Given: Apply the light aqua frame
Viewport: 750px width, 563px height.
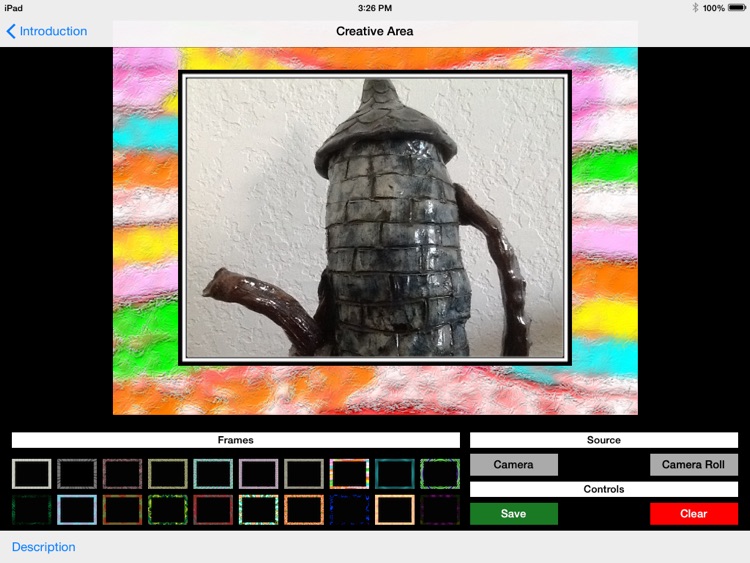Looking at the screenshot, I should tap(213, 474).
